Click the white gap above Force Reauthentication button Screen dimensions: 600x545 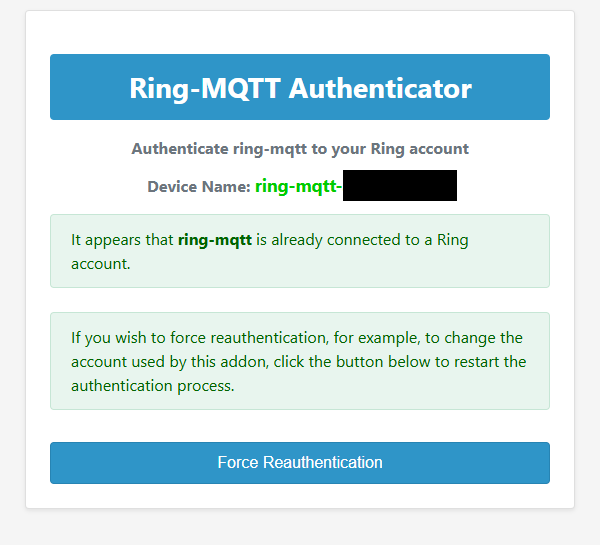300,426
